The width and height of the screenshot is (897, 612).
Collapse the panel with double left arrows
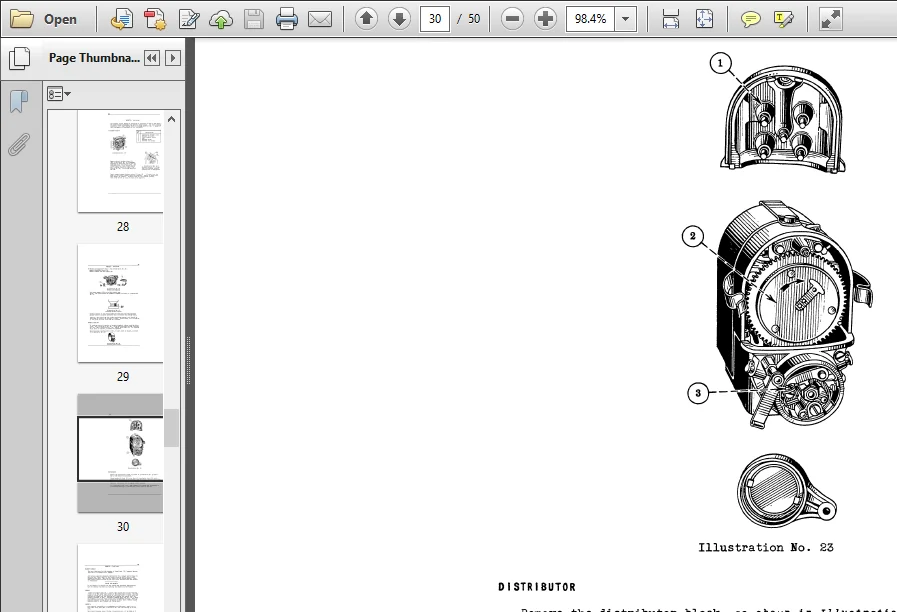[x=152, y=58]
